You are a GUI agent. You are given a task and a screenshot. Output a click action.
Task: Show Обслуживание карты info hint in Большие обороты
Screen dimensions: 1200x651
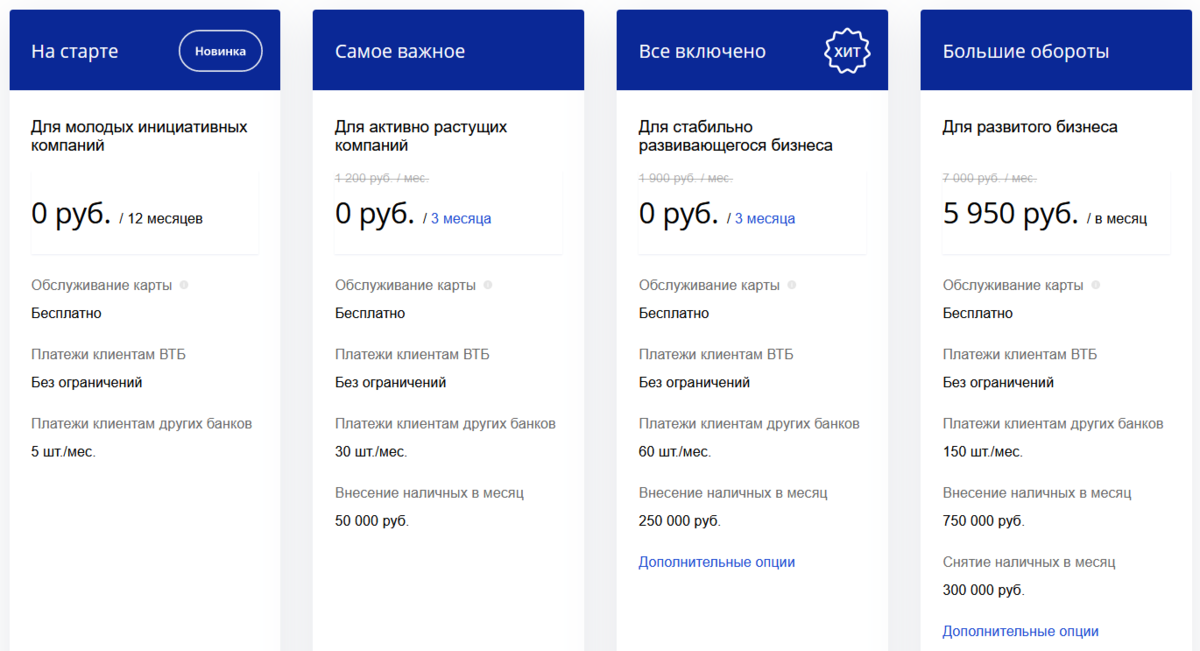1096,285
